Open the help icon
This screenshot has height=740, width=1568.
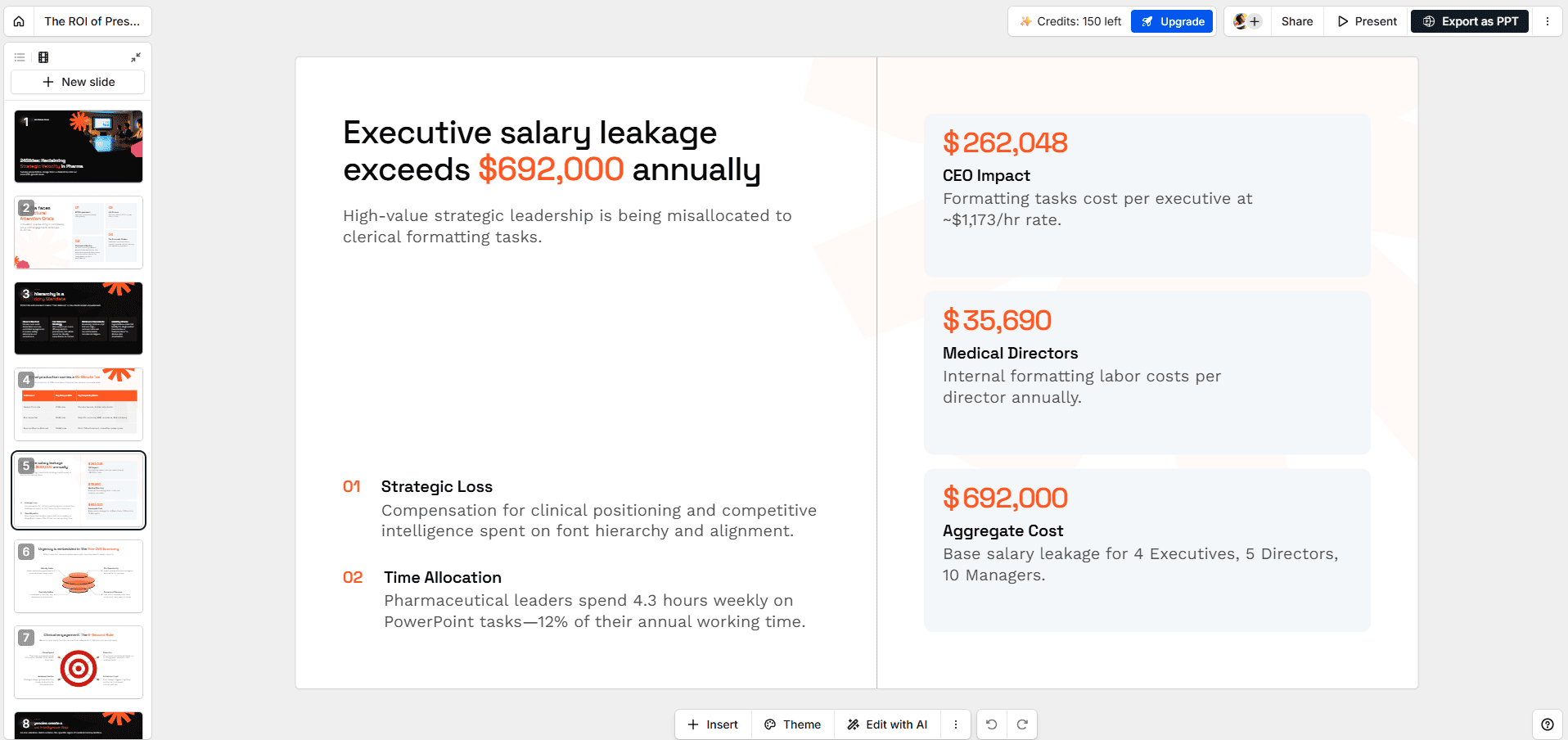point(1547,724)
